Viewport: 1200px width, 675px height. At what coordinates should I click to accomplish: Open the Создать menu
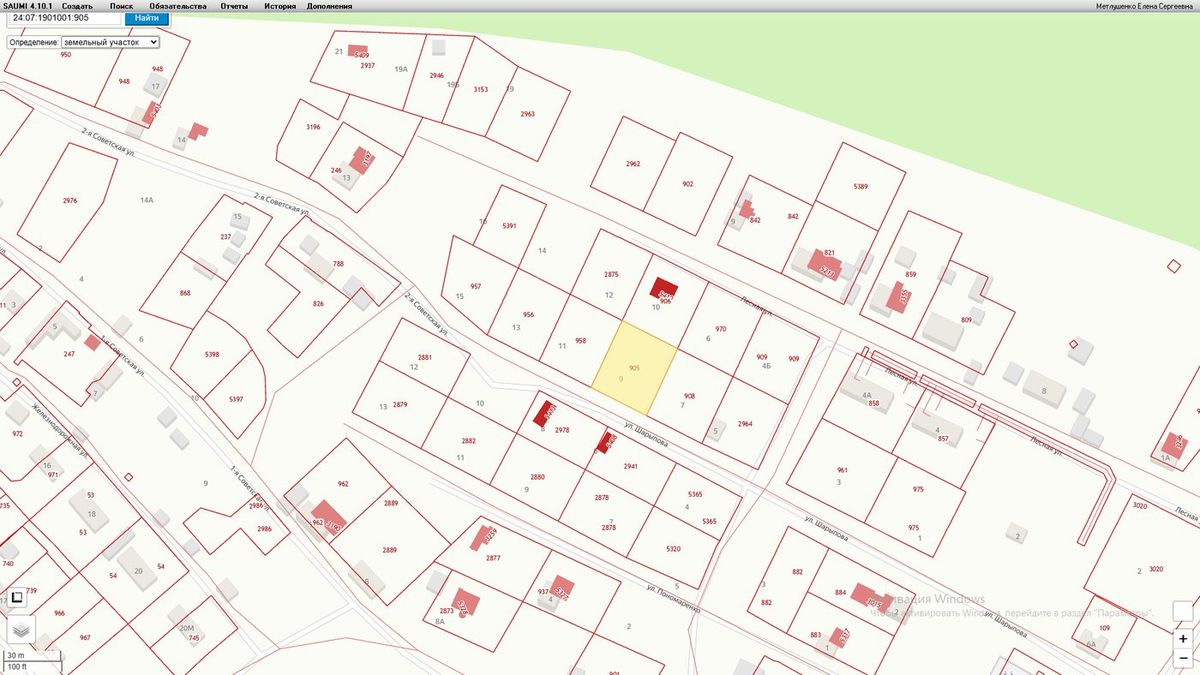pyautogui.click(x=77, y=6)
